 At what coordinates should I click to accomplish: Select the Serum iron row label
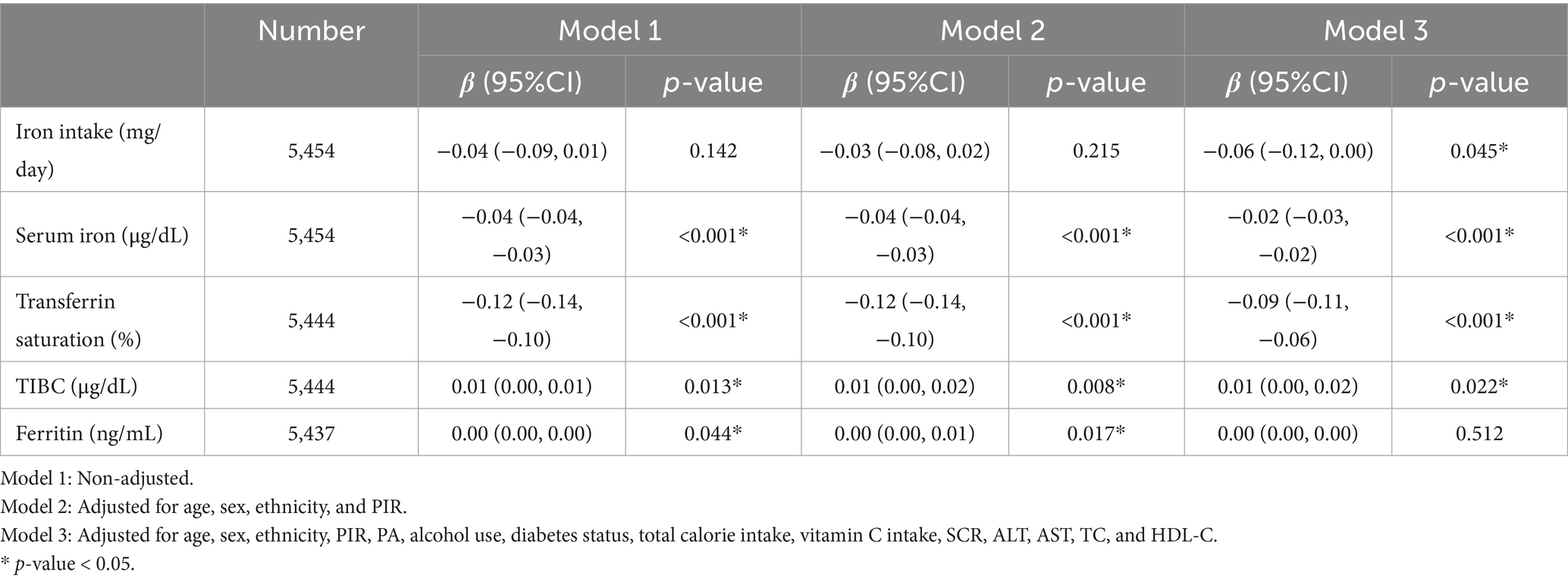[x=102, y=235]
